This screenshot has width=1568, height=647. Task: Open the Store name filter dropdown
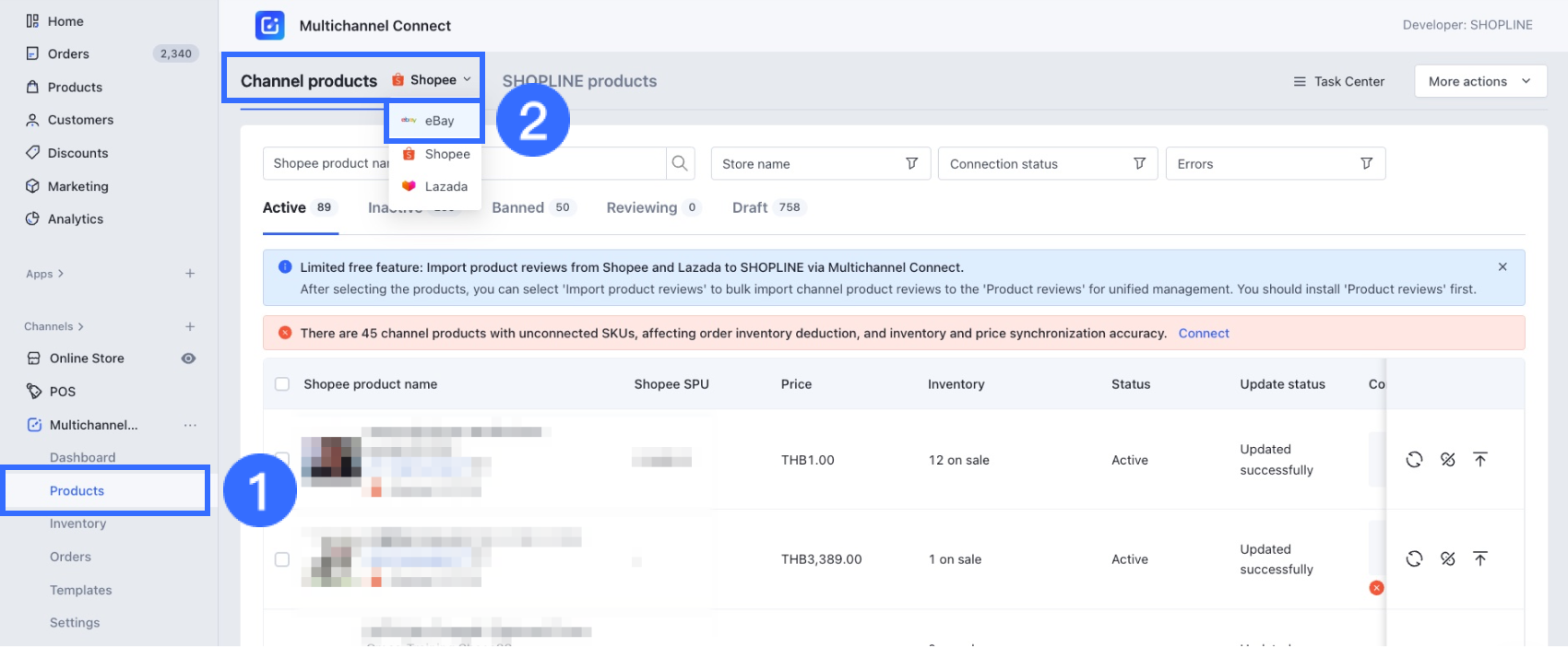click(820, 164)
